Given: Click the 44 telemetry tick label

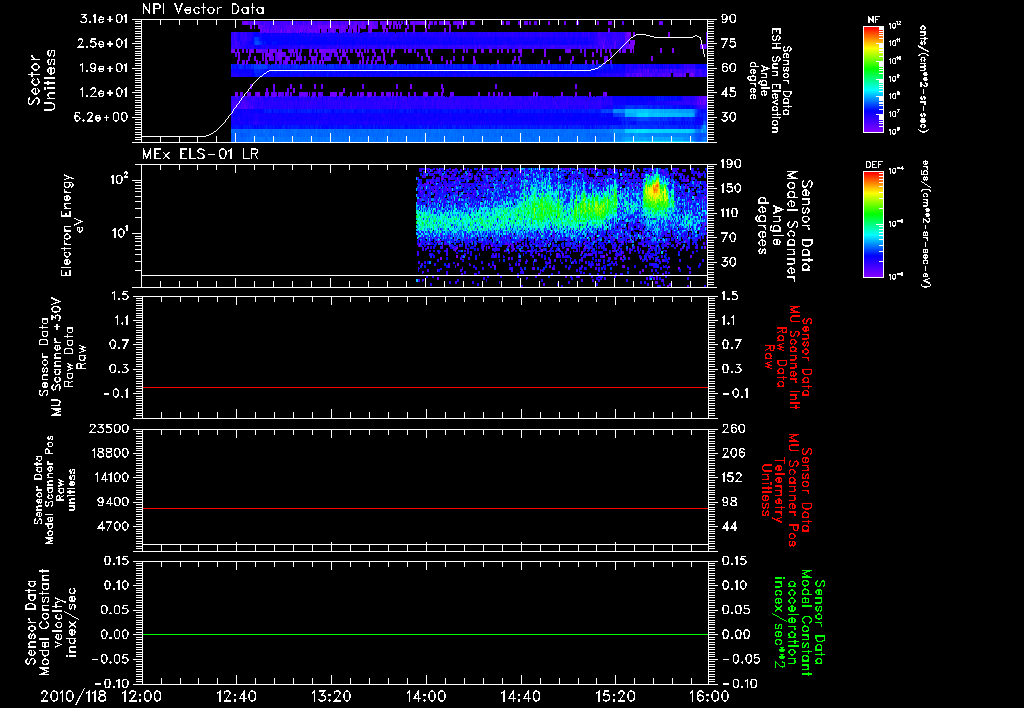Looking at the screenshot, I should point(729,526).
